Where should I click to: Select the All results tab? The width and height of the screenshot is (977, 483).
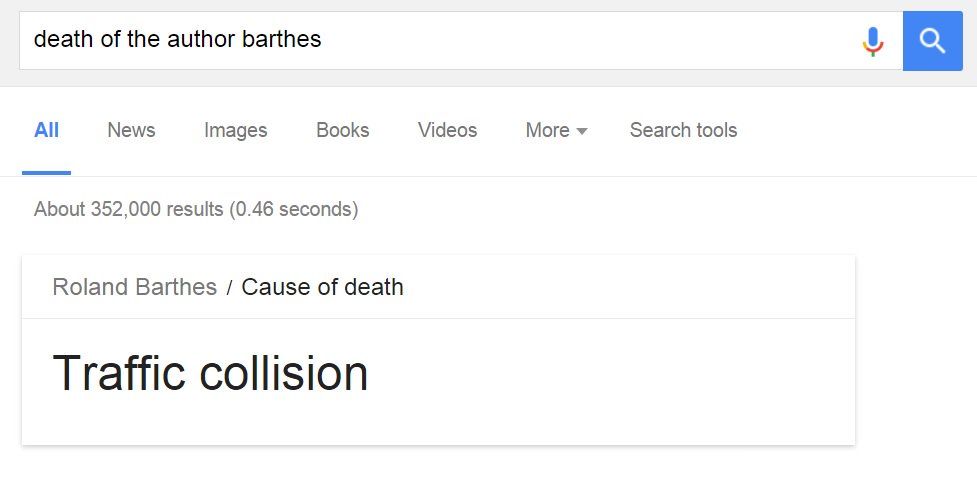46,130
